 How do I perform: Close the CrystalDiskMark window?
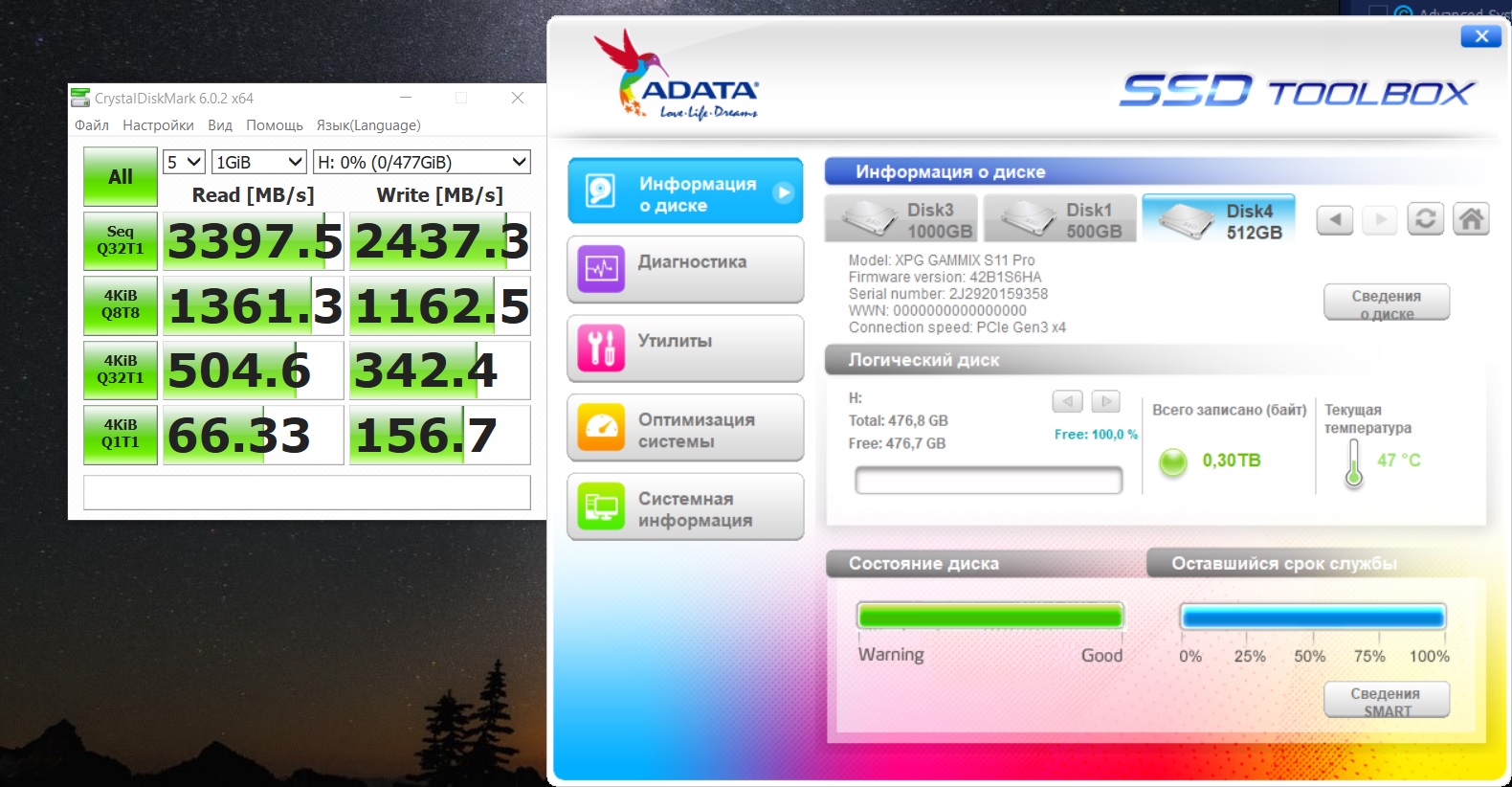[518, 98]
